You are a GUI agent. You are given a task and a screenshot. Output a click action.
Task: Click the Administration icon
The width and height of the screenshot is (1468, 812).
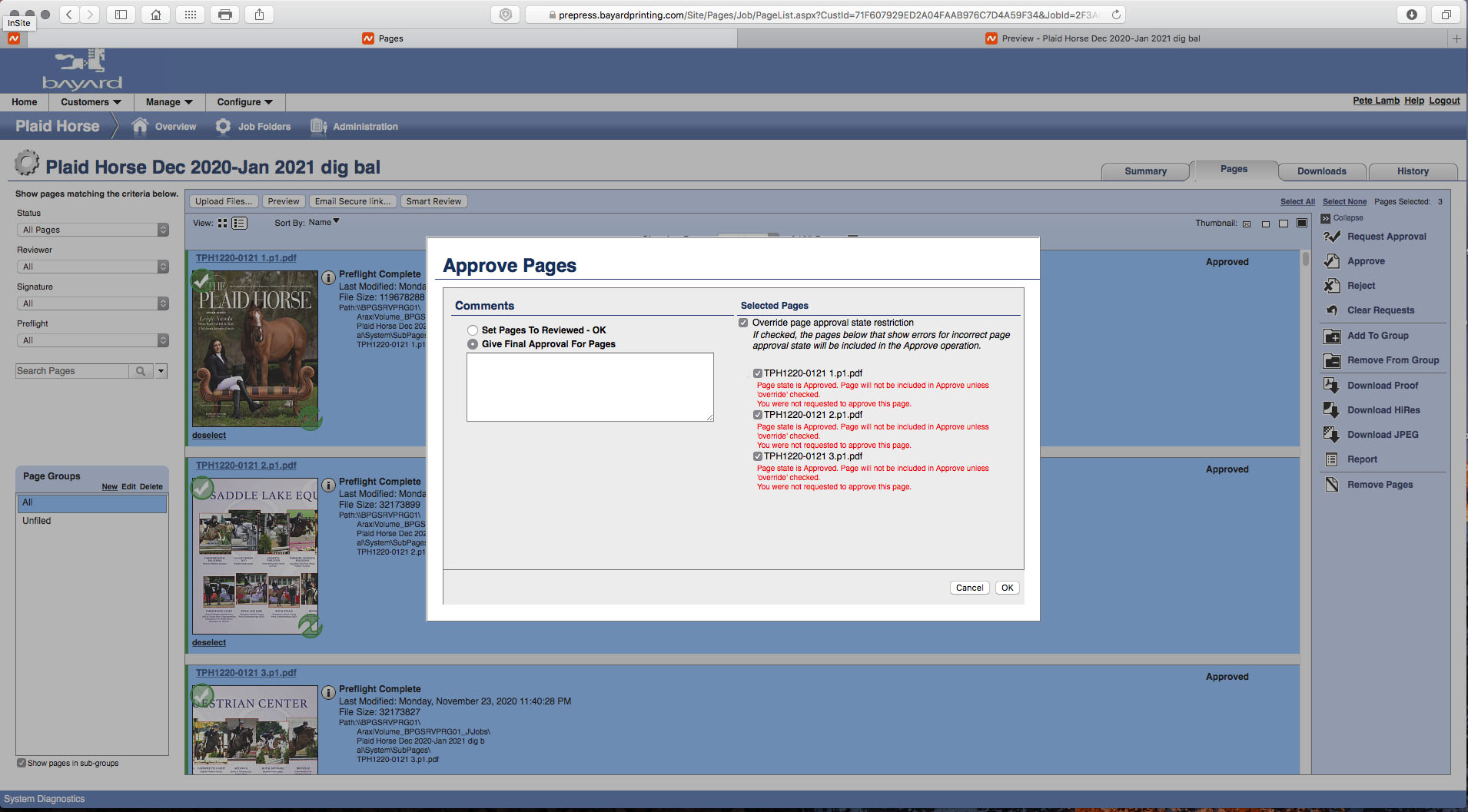pyautogui.click(x=318, y=127)
